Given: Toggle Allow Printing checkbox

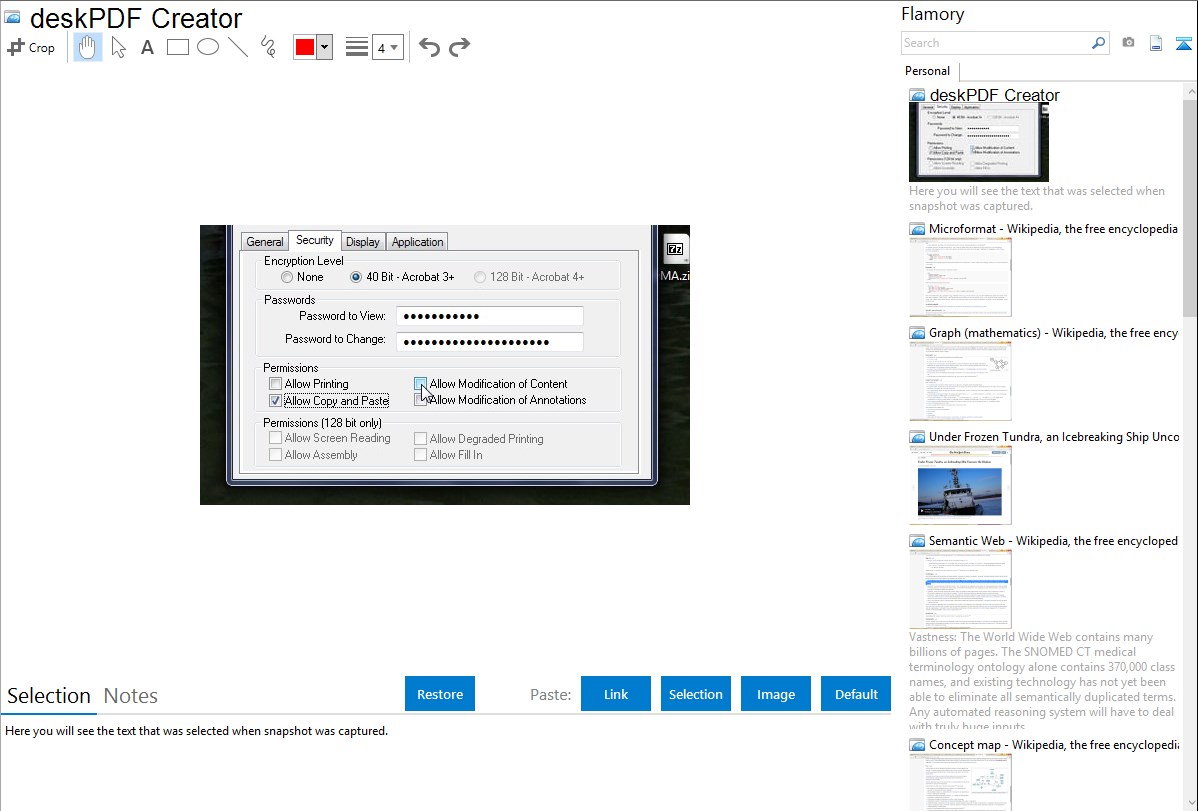Looking at the screenshot, I should coord(276,384).
